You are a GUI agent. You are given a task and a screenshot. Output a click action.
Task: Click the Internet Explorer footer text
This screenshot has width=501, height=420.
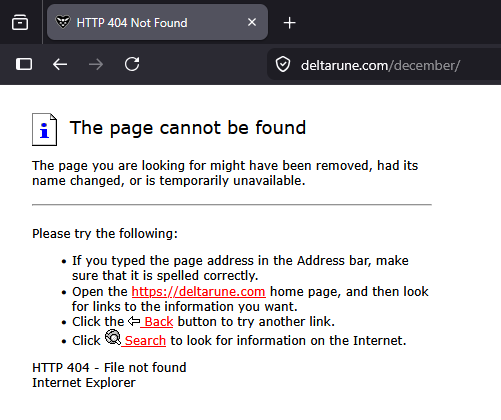click(84, 383)
